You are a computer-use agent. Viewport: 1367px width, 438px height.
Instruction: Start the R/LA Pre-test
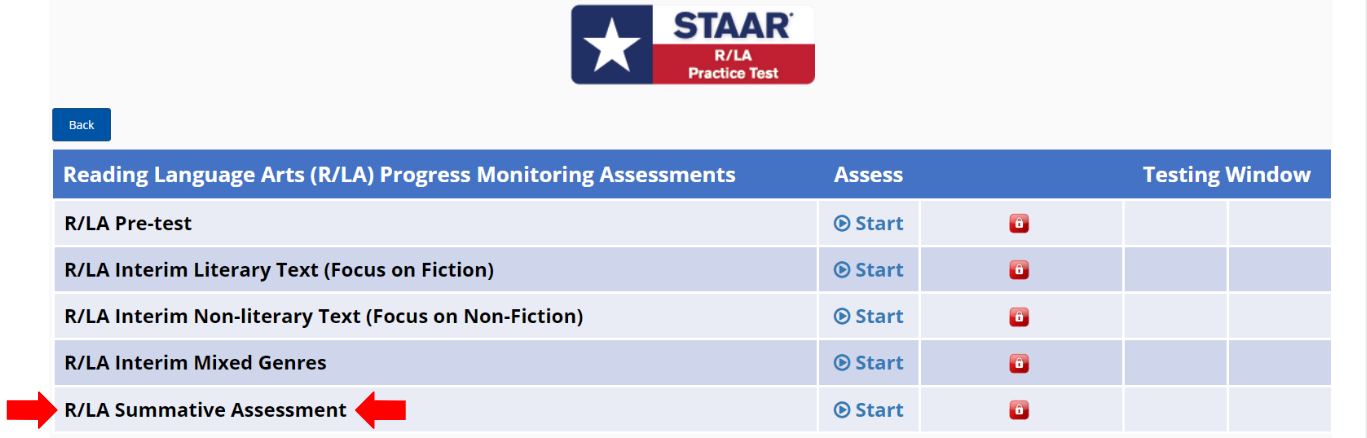868,224
